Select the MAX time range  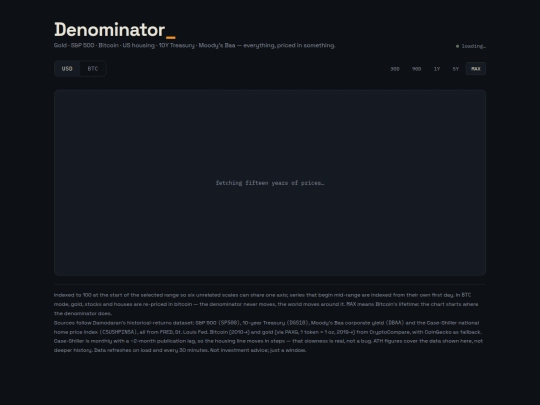tap(476, 69)
